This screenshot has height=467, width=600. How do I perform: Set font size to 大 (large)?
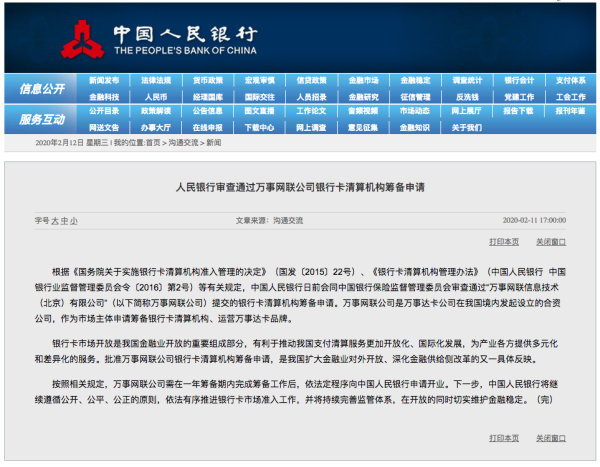coord(55,221)
